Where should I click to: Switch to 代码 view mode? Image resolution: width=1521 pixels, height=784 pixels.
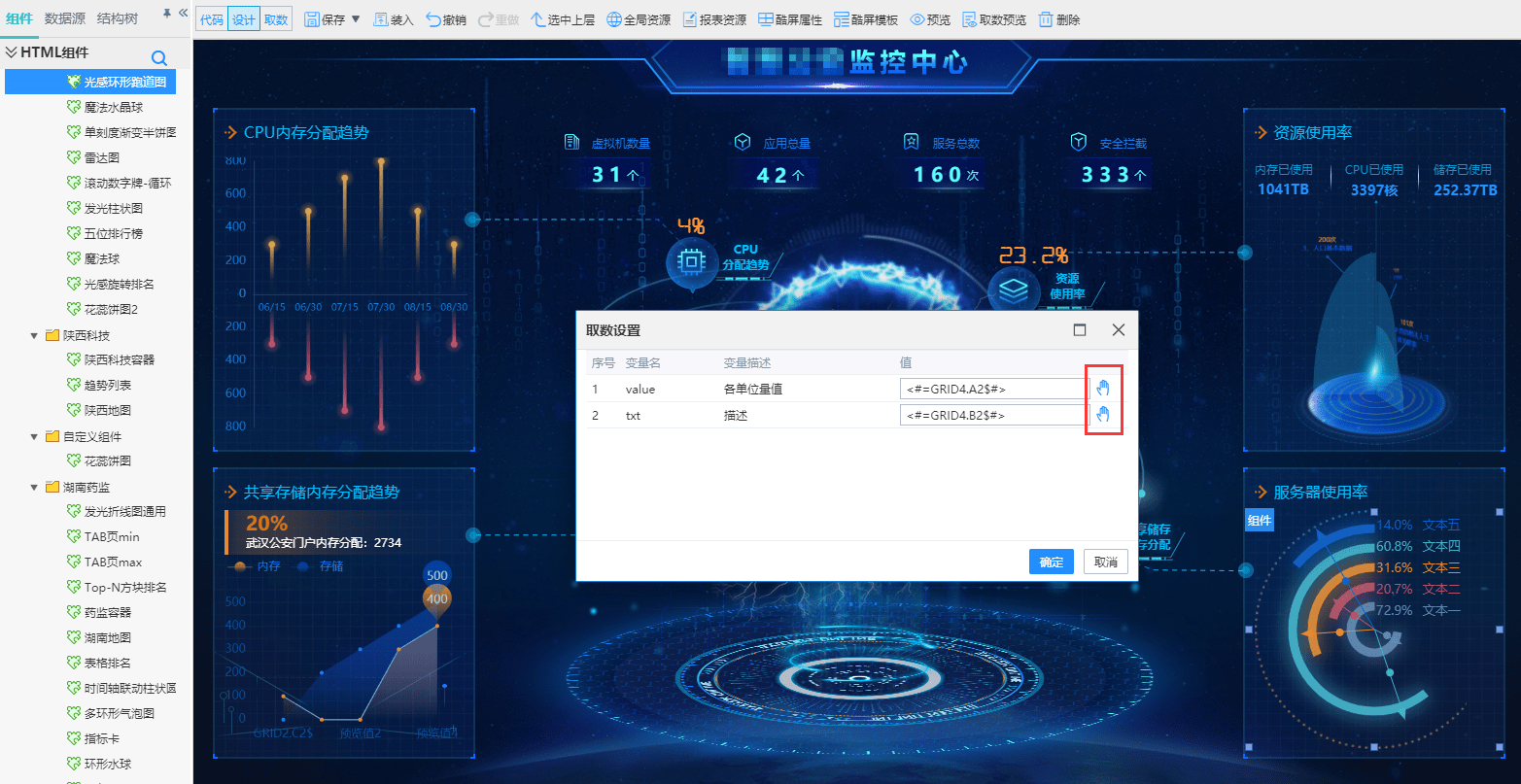212,19
